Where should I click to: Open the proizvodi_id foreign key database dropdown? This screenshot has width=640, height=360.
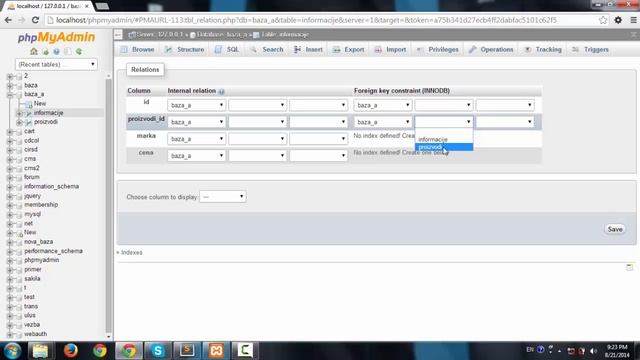(382, 122)
